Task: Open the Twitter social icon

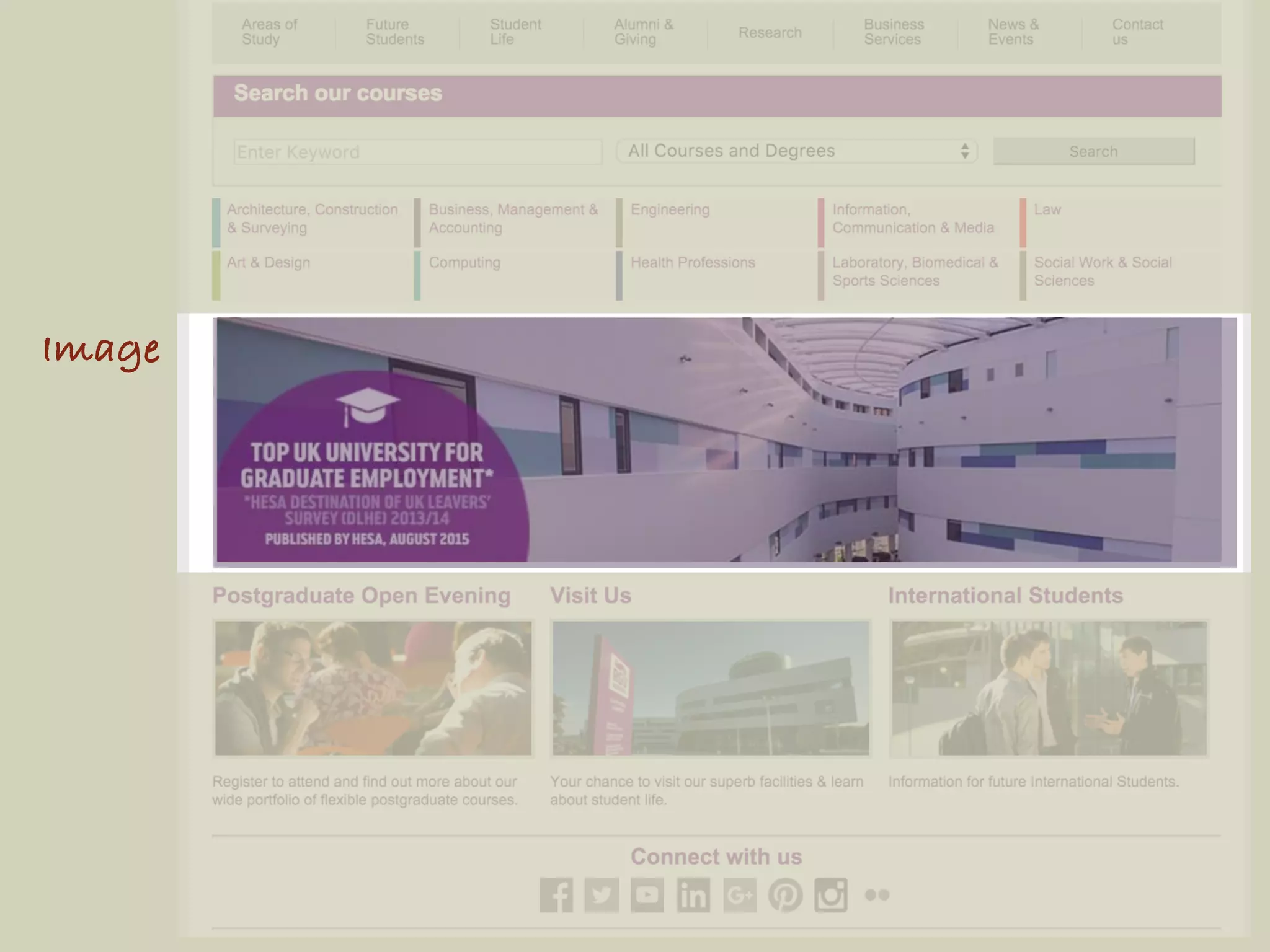Action: coord(602,894)
